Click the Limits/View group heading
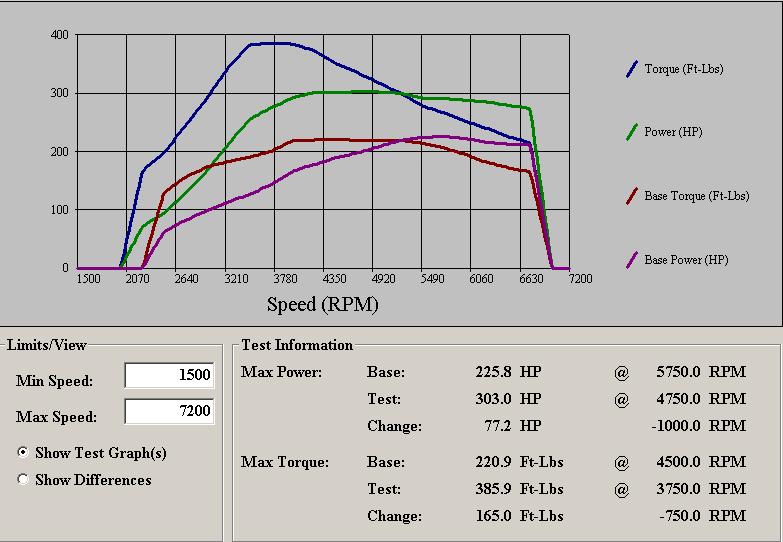Viewport: 783px width, 542px height. click(x=47, y=345)
